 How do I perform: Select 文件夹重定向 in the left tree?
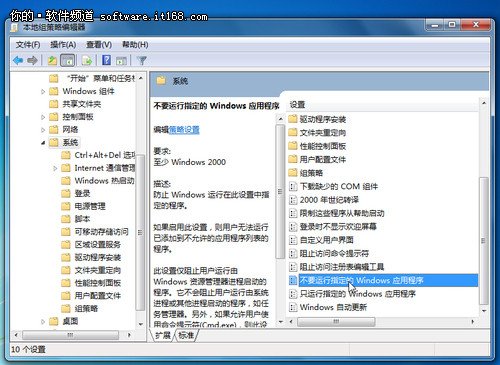[98, 270]
